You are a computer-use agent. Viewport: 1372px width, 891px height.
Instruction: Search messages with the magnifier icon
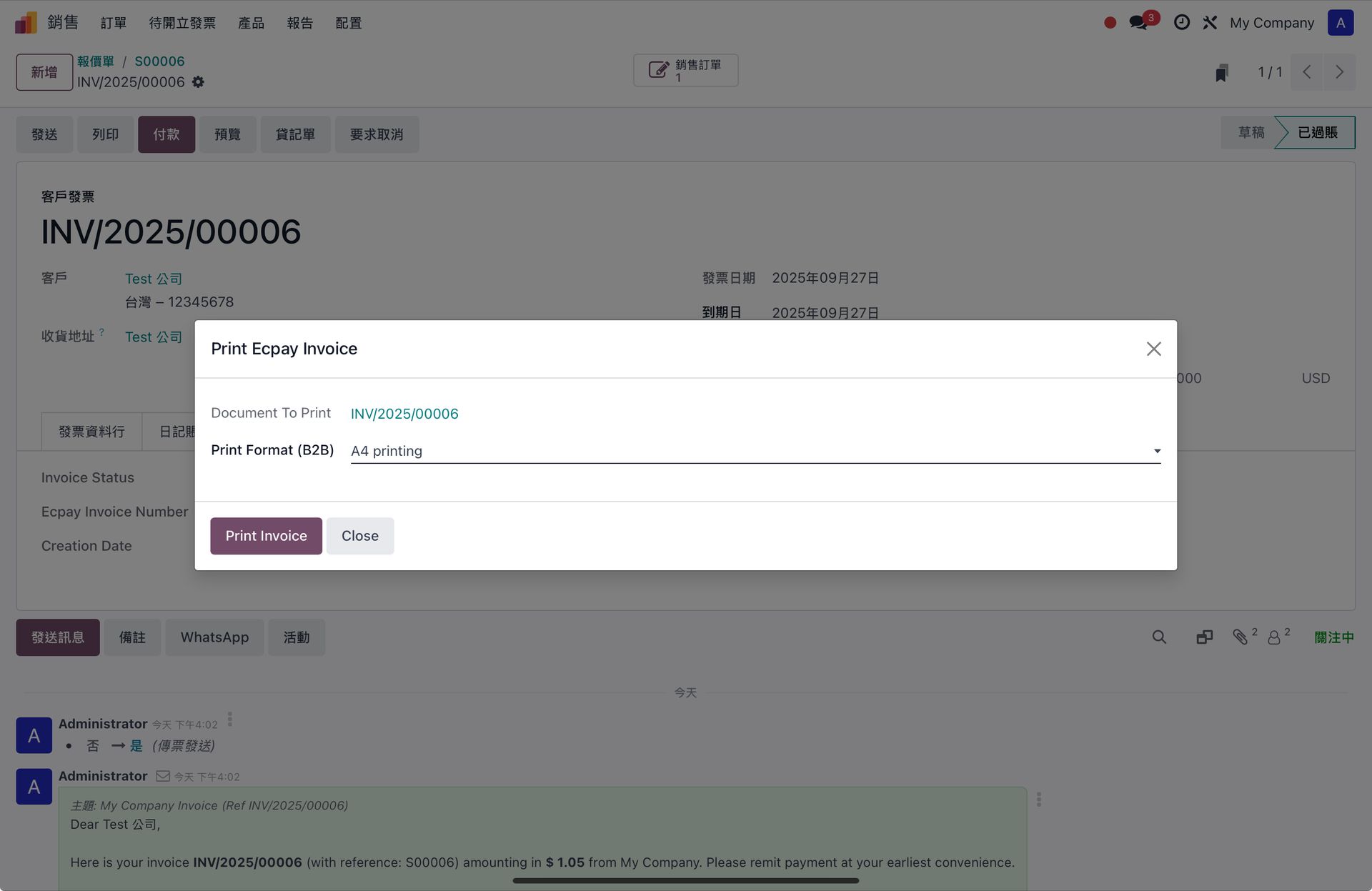(x=1159, y=637)
